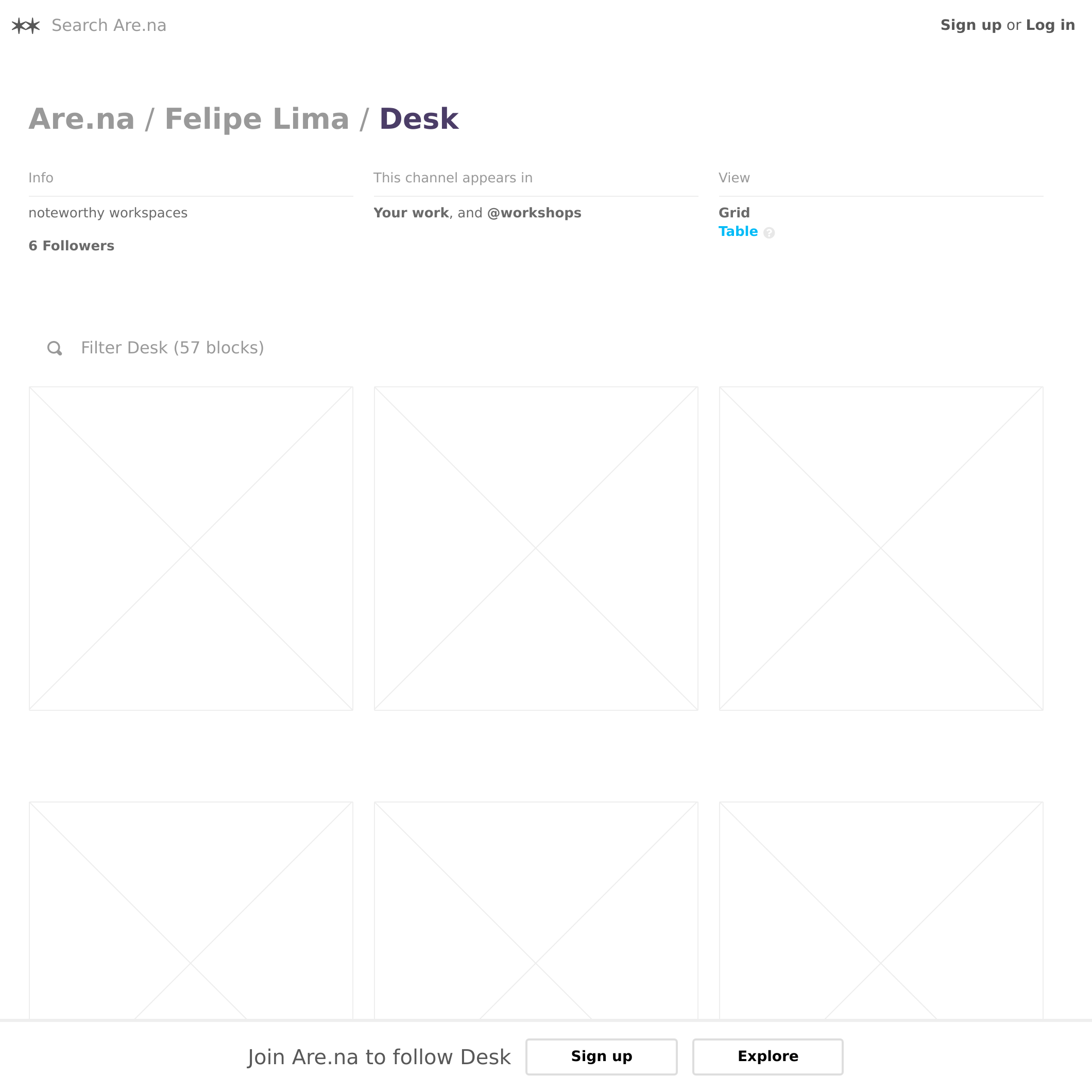This screenshot has width=1092, height=1092.
Task: Open the @workshops channel link
Action: [534, 213]
